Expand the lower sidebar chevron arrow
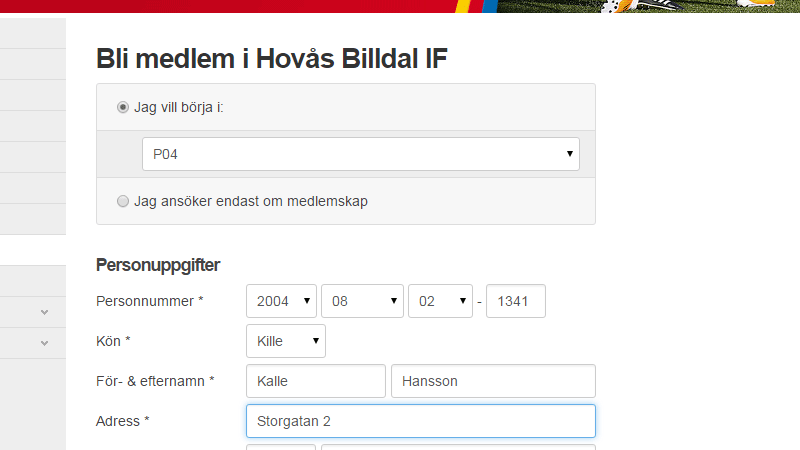Image resolution: width=800 pixels, height=450 pixels. pyautogui.click(x=44, y=343)
